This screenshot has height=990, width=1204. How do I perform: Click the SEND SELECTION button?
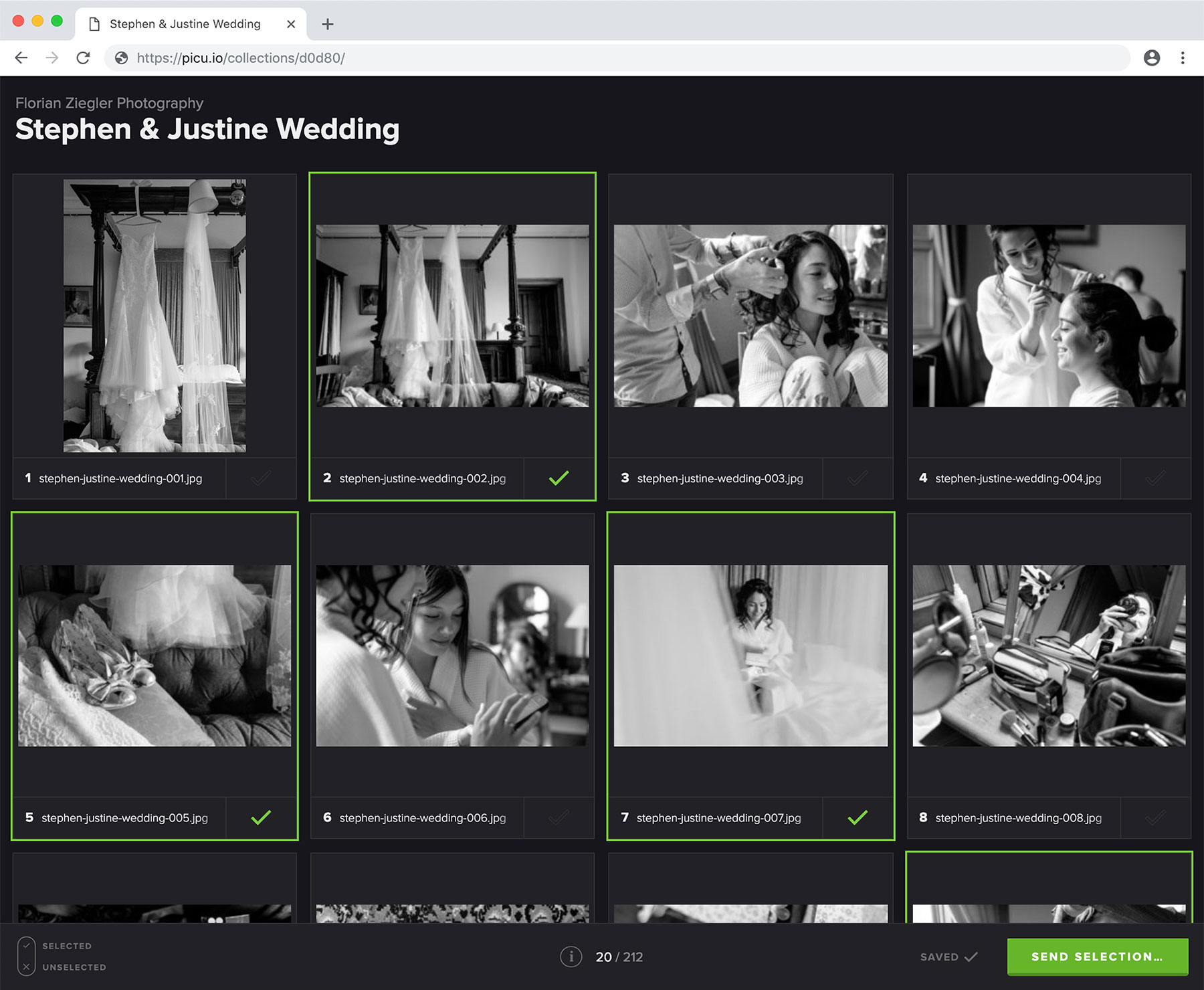(x=1098, y=957)
